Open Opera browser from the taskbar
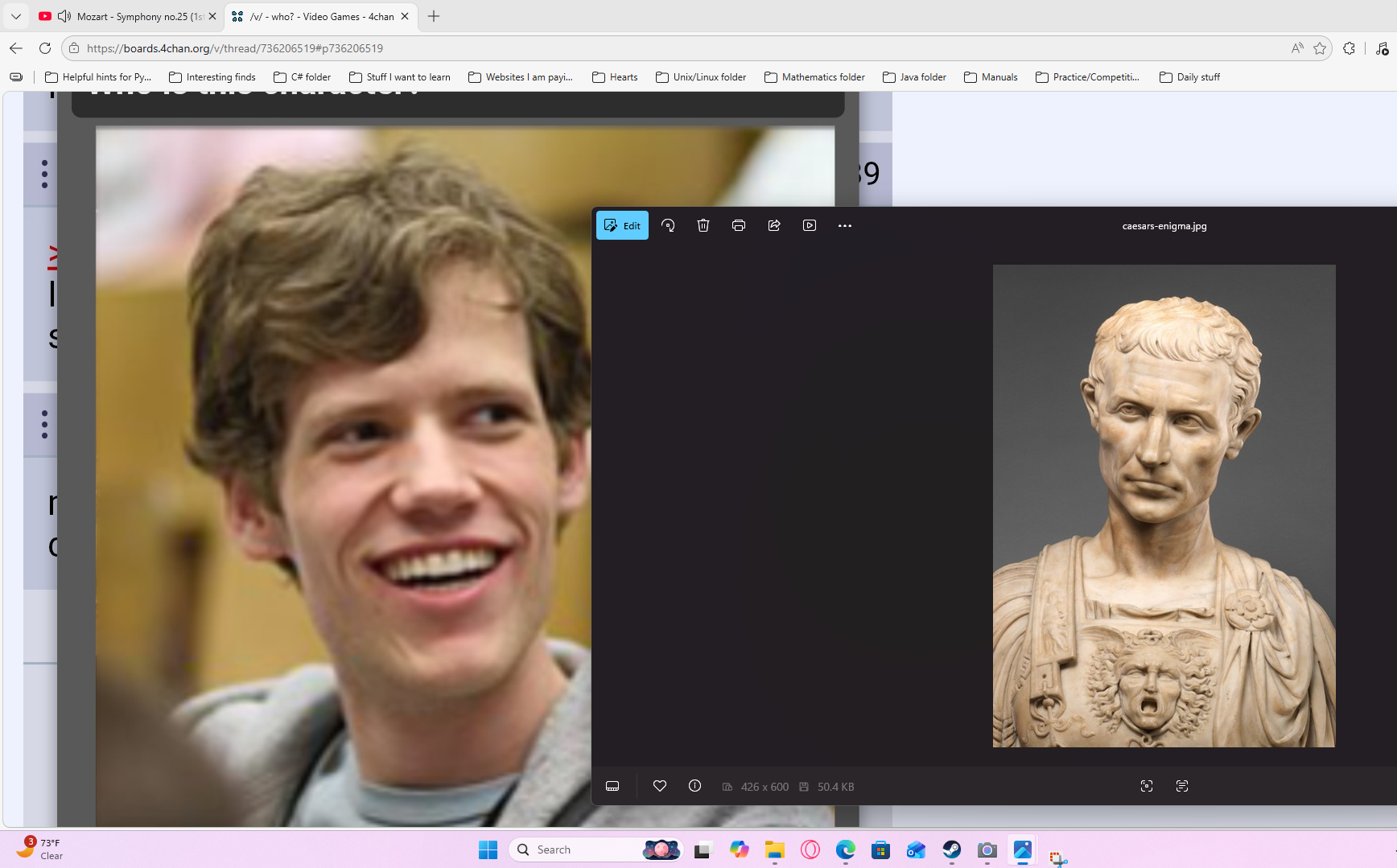Image resolution: width=1397 pixels, height=868 pixels. [810, 849]
